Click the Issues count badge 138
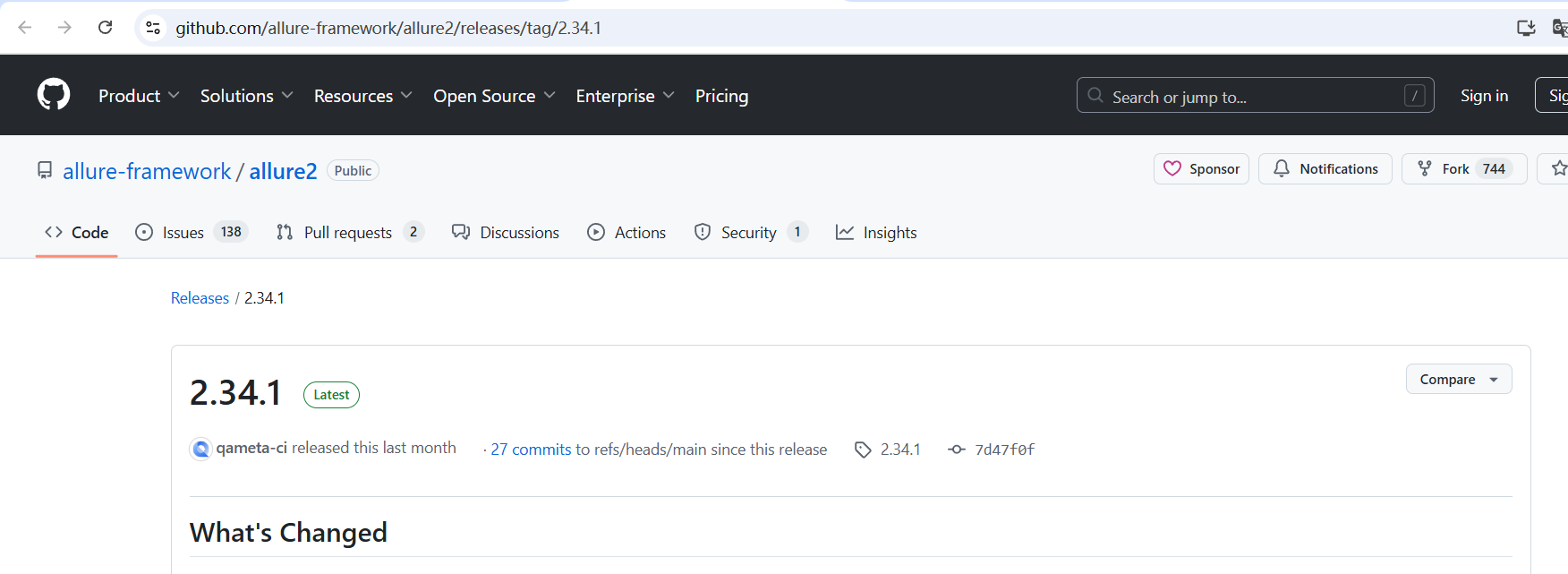This screenshot has width=1568, height=574. click(231, 232)
